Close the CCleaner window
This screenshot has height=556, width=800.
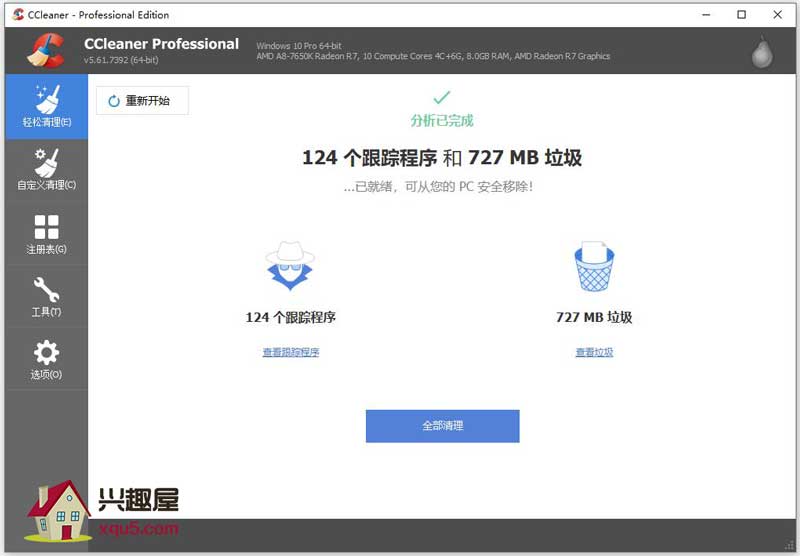(x=778, y=15)
